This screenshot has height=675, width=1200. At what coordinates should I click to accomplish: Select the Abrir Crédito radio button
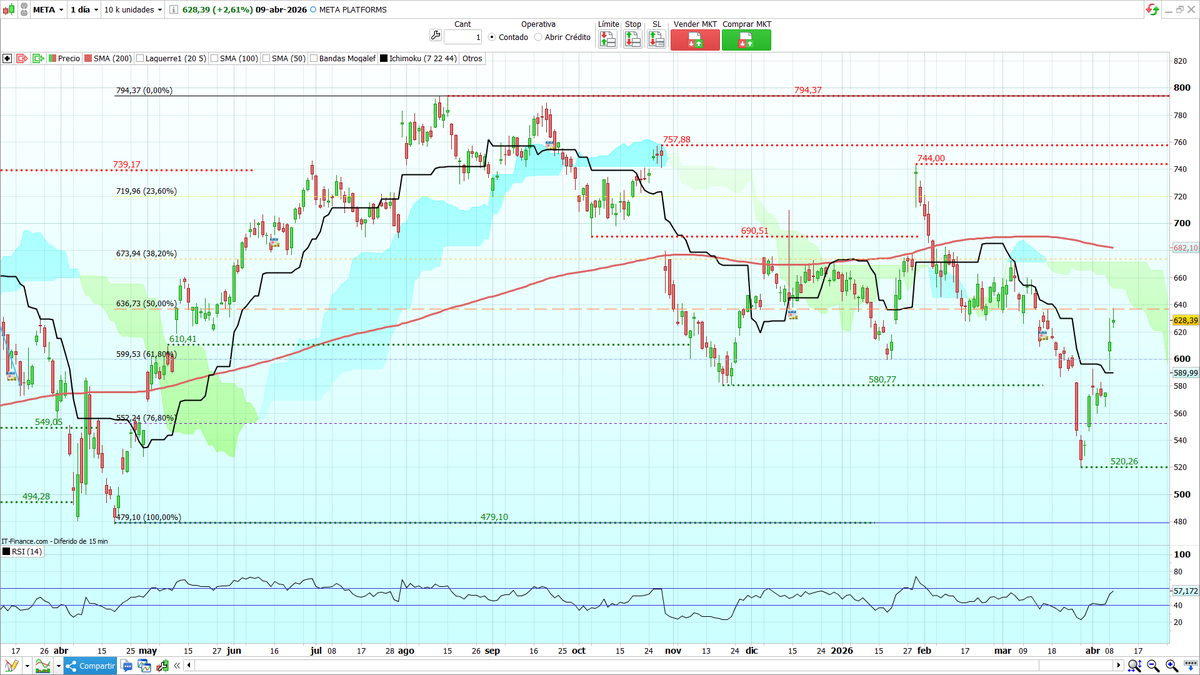538,37
